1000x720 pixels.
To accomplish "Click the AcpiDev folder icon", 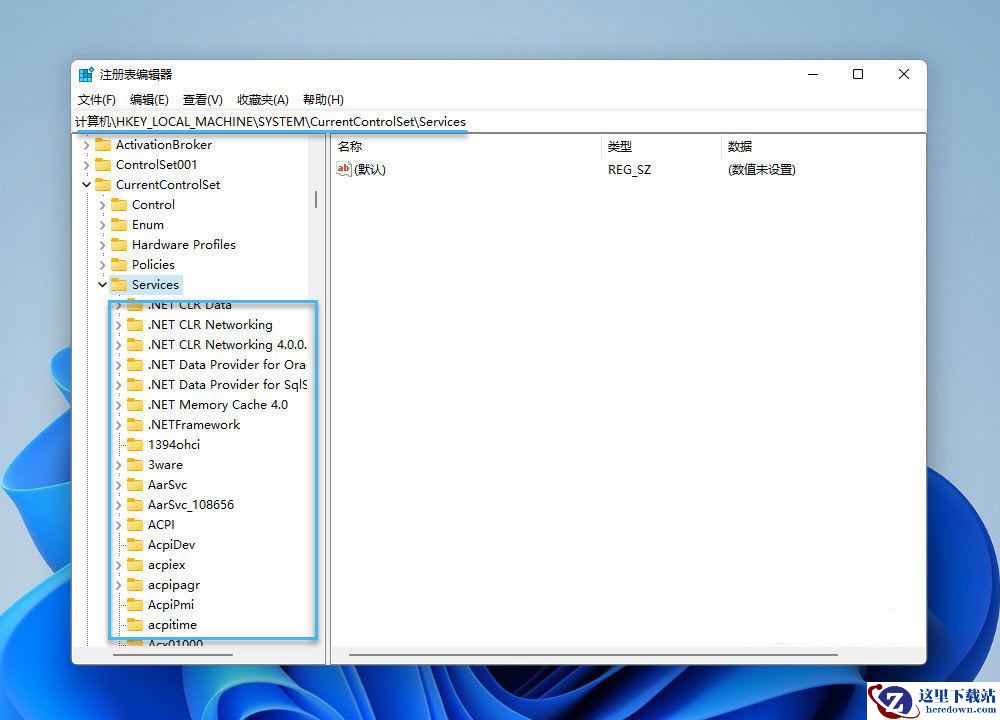I will 135,545.
